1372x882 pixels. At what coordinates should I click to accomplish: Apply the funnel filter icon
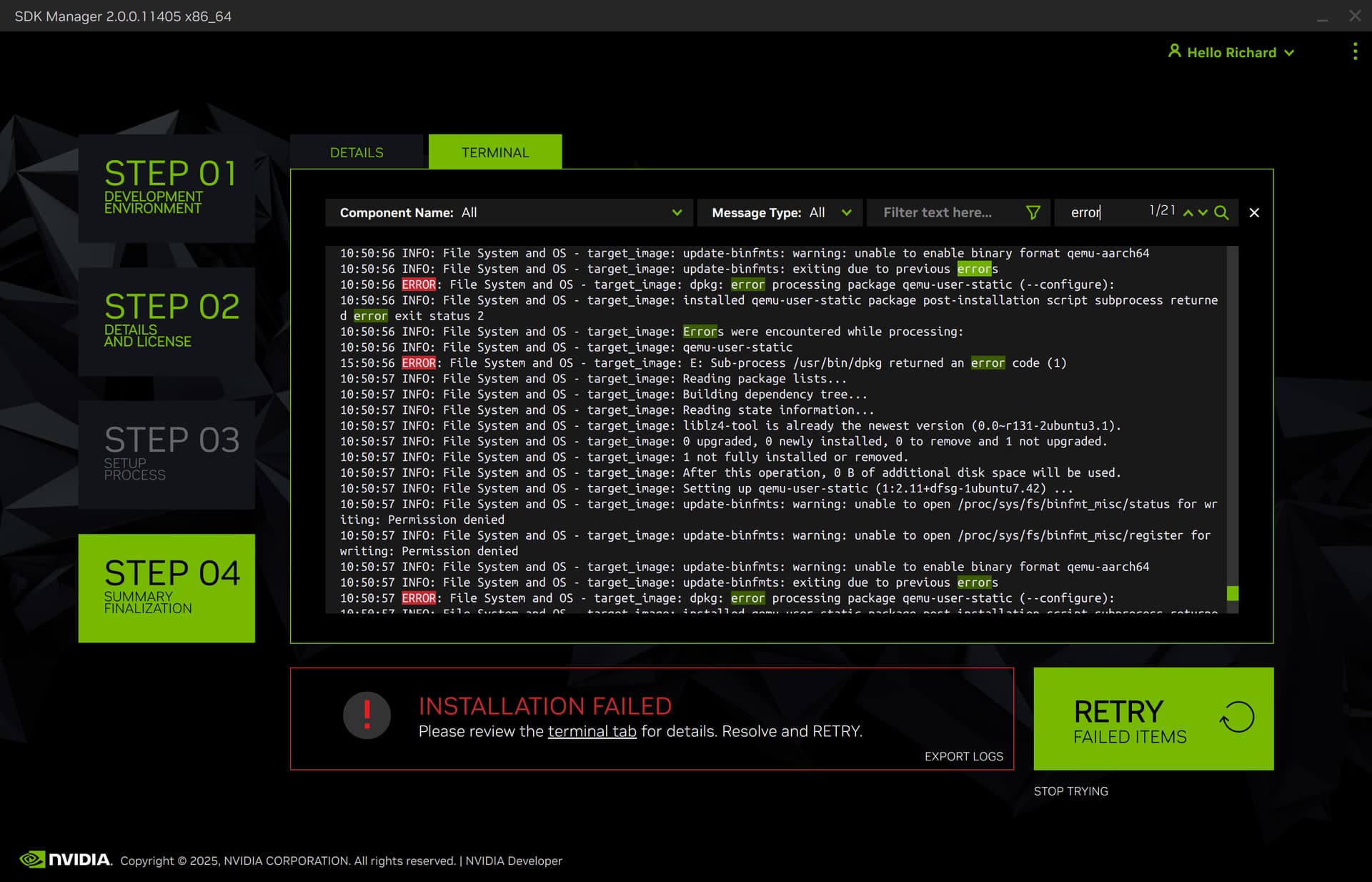click(1033, 212)
